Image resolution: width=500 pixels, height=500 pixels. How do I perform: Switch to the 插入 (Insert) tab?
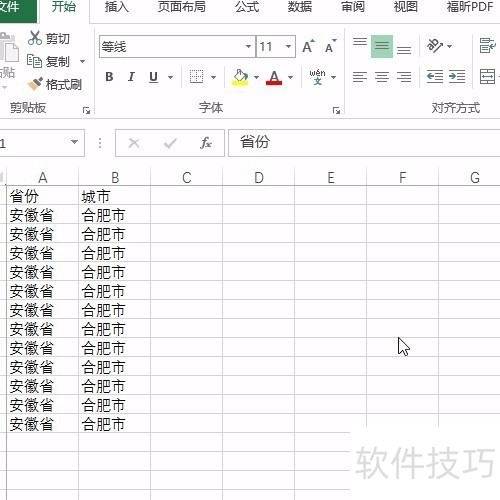(117, 7)
